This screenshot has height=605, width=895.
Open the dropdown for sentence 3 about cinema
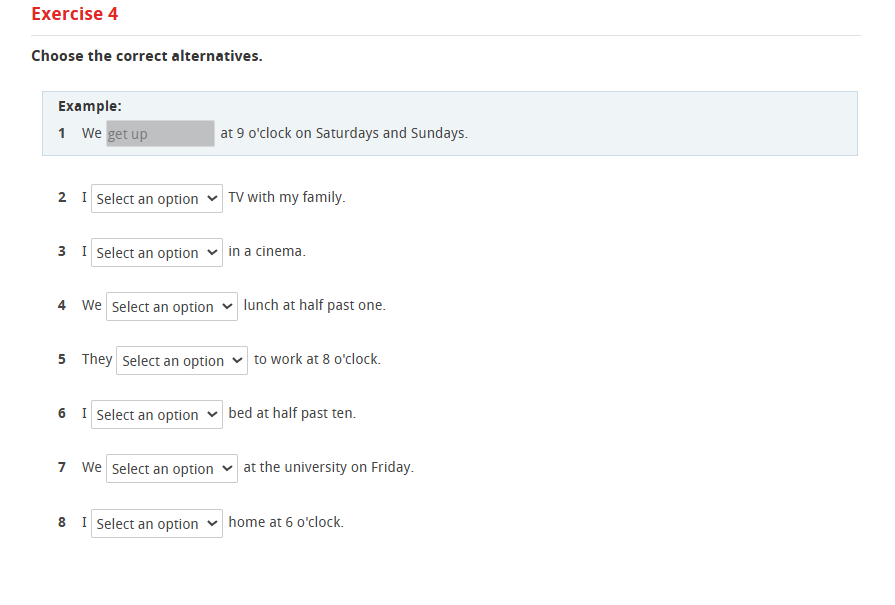coord(156,252)
